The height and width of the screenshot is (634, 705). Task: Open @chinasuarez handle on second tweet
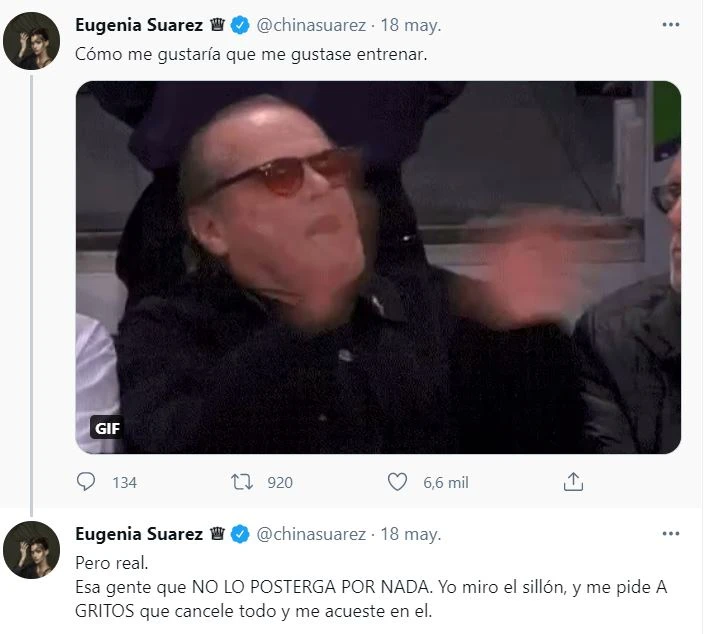311,534
